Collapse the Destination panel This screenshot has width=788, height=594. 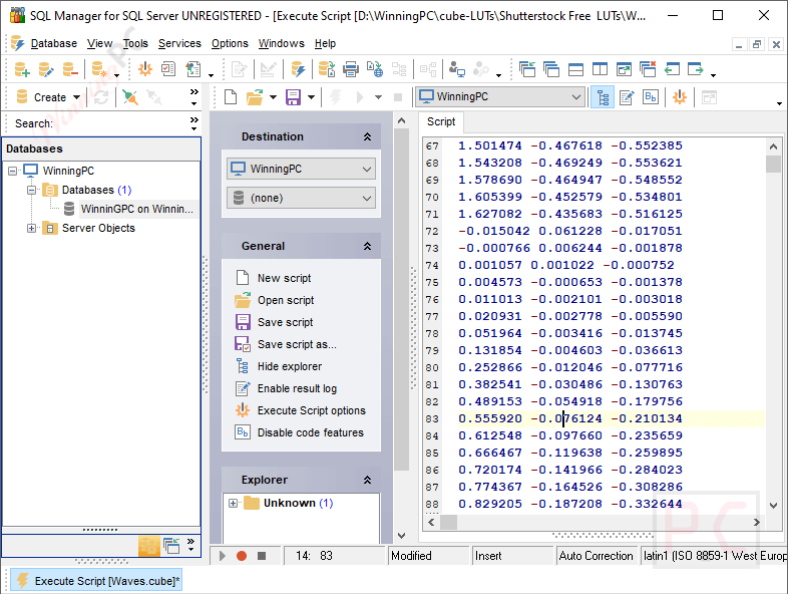[367, 137]
